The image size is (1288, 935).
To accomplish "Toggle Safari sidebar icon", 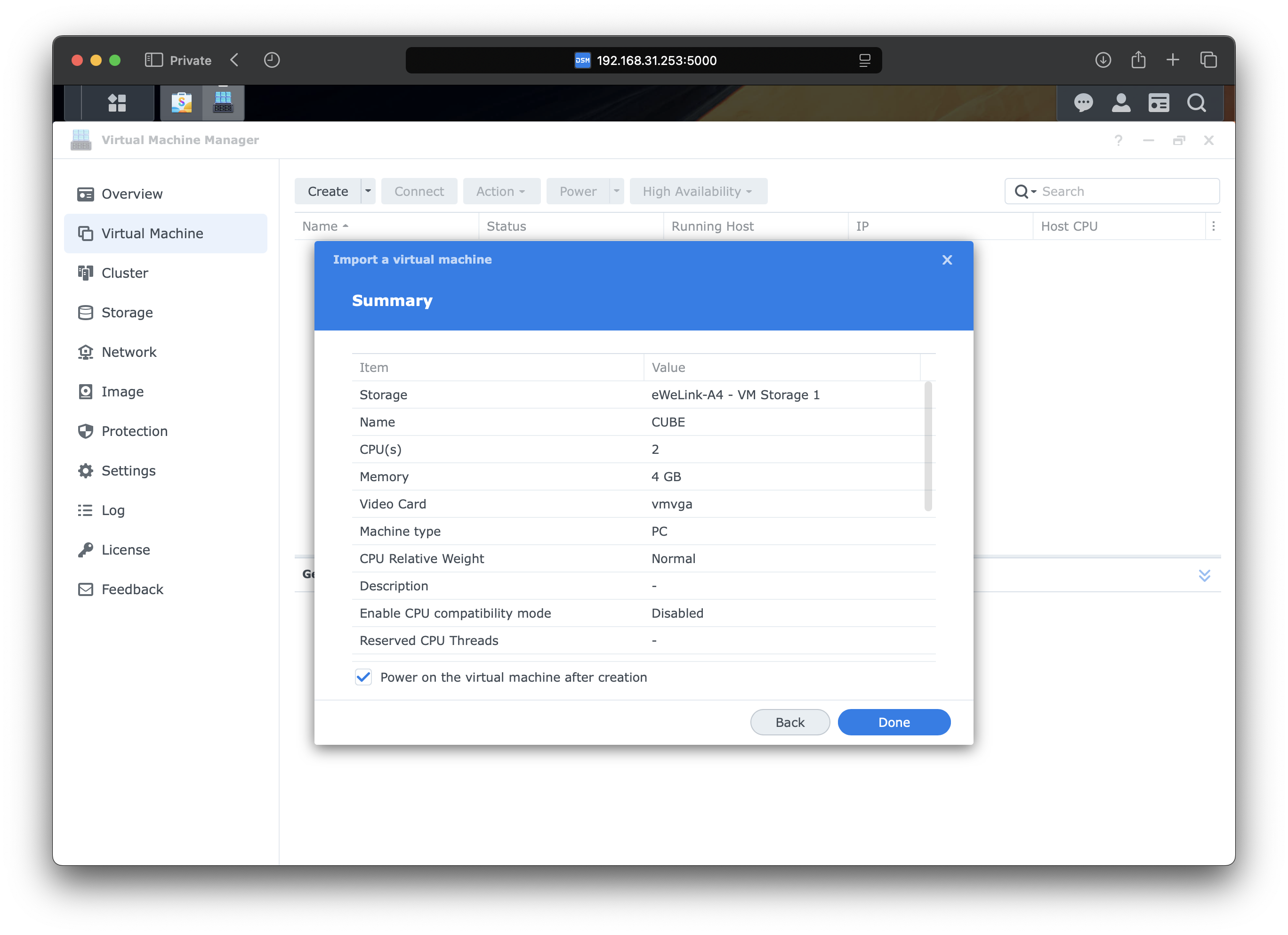I will (153, 60).
